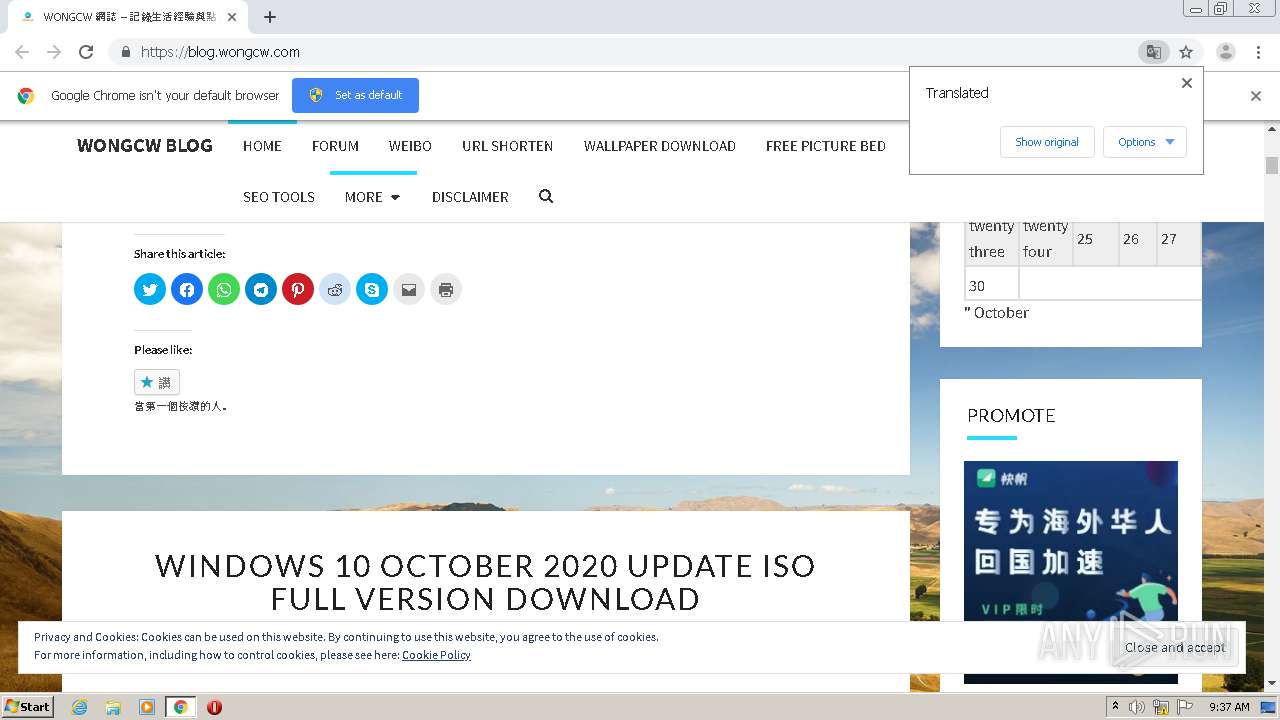Go back to previous page
This screenshot has width=1280, height=720.
[22, 52]
